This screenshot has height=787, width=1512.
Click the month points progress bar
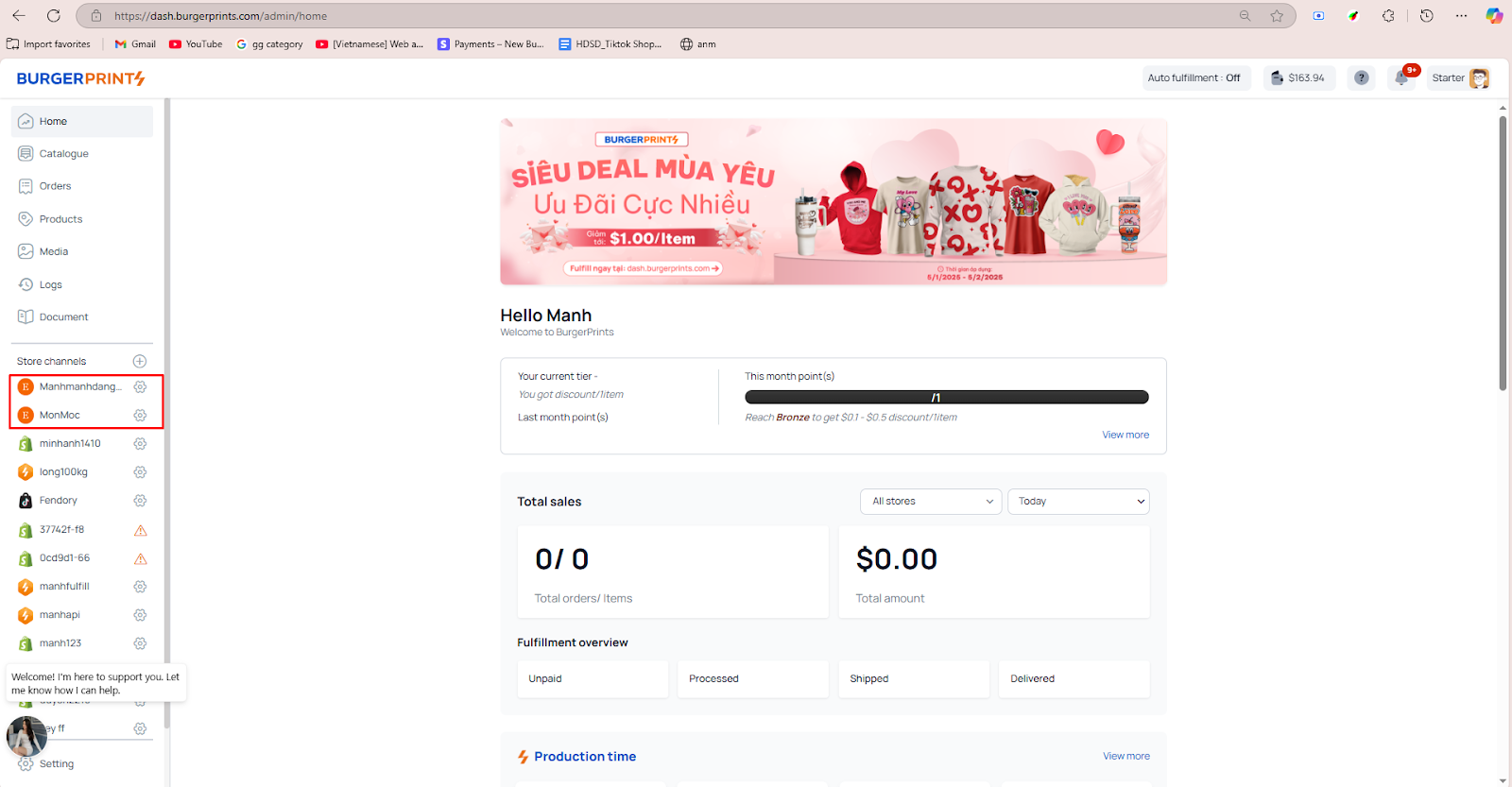pyautogui.click(x=946, y=397)
